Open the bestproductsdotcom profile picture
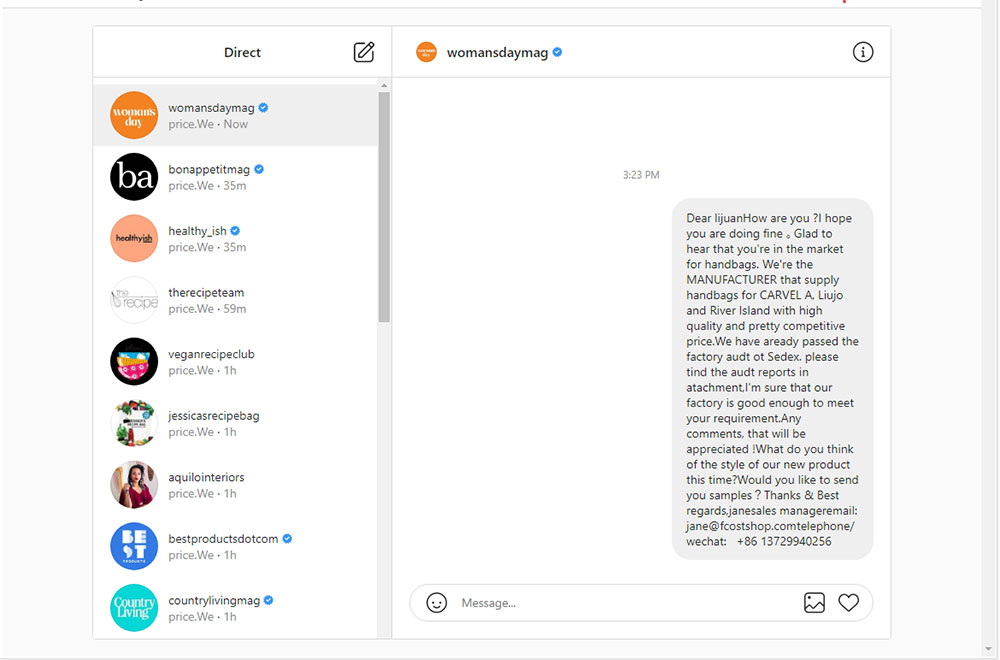 [x=134, y=546]
